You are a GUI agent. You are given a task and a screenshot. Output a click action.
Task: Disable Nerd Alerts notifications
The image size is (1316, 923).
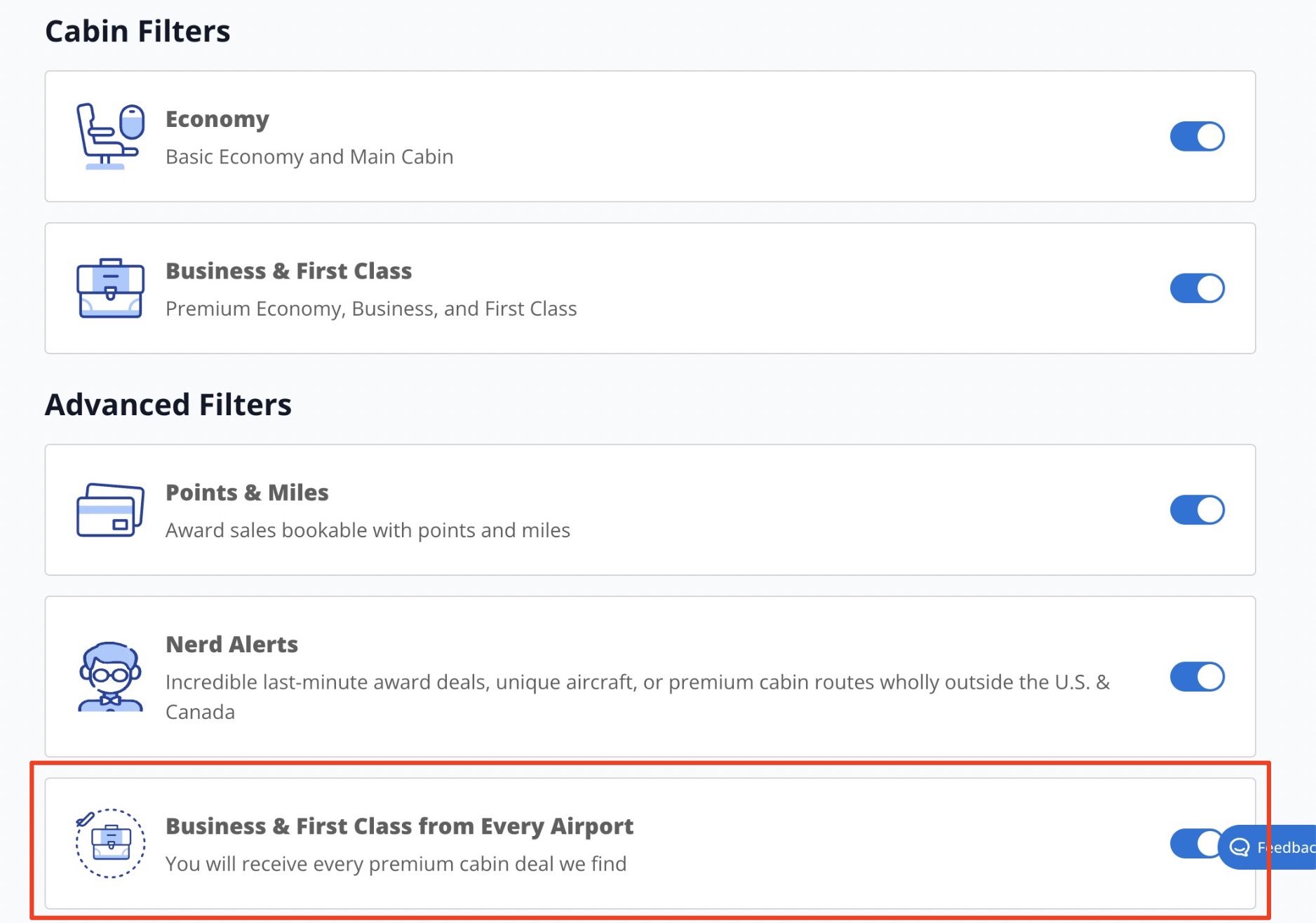1197,677
